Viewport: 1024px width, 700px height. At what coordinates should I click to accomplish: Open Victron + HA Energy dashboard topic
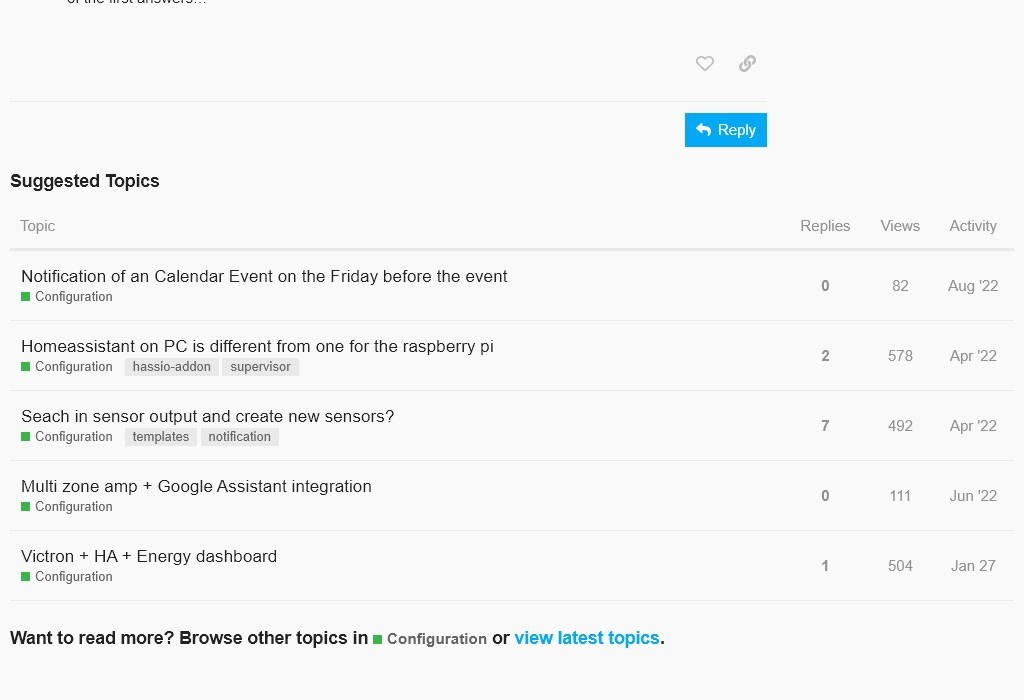point(149,557)
